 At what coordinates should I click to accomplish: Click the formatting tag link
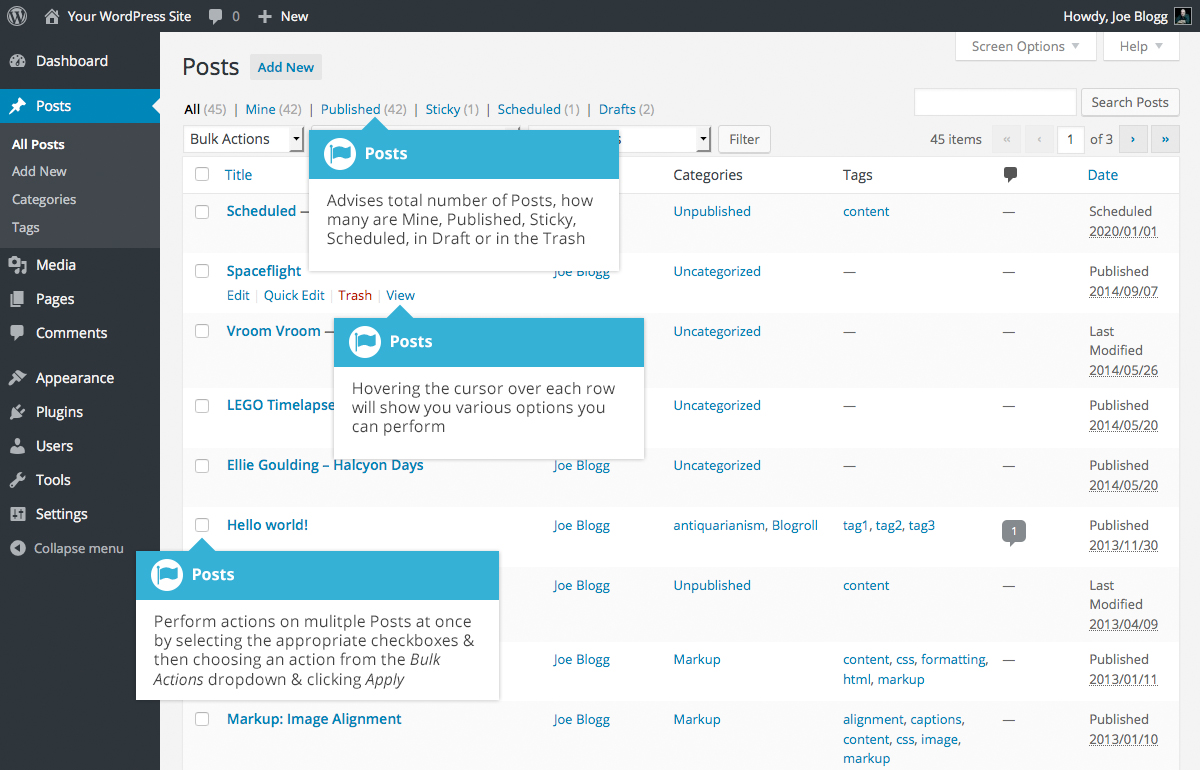(952, 659)
